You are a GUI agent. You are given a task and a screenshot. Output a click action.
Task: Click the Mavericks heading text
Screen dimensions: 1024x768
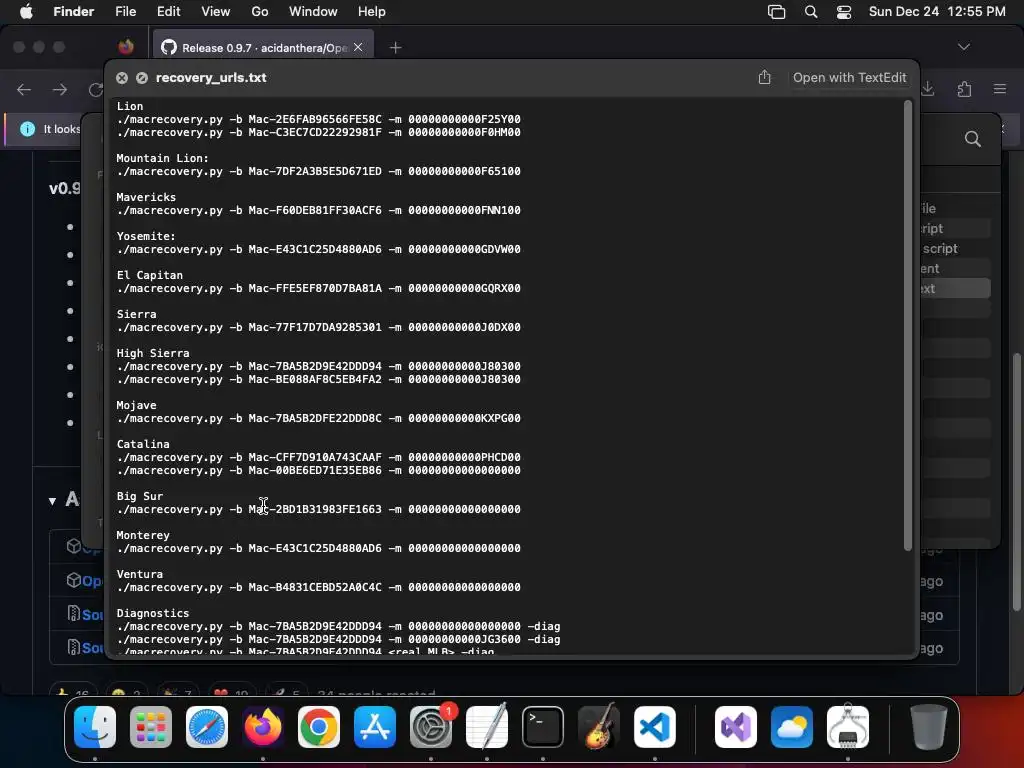point(146,197)
